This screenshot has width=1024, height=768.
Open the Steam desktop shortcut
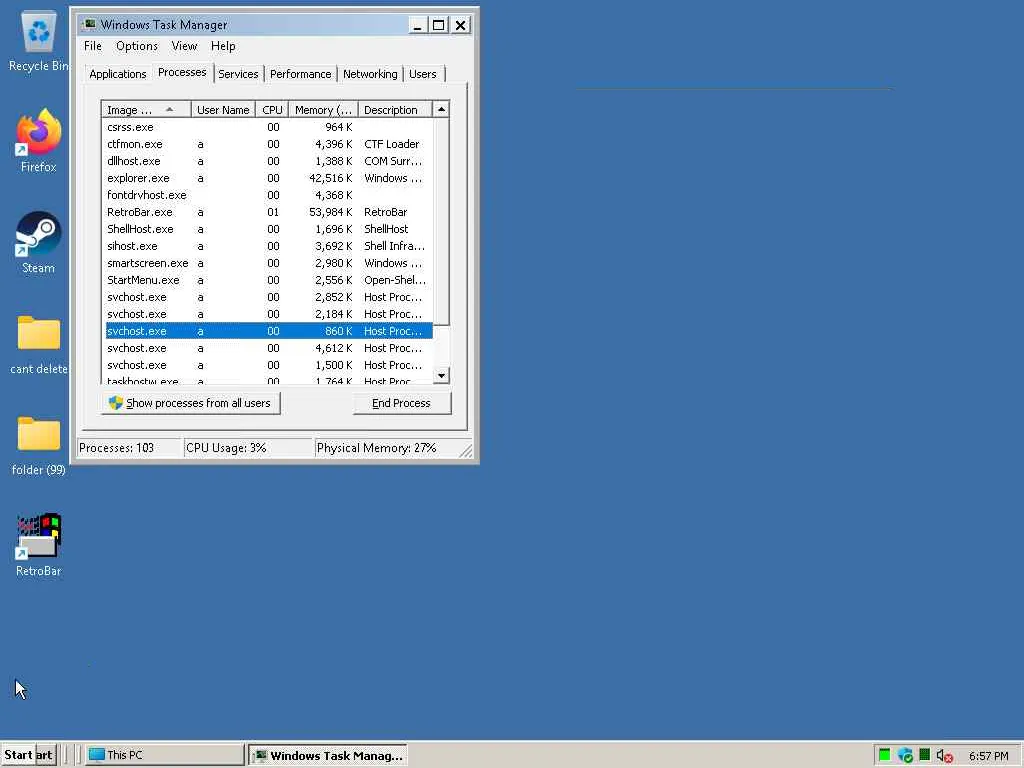[39, 243]
